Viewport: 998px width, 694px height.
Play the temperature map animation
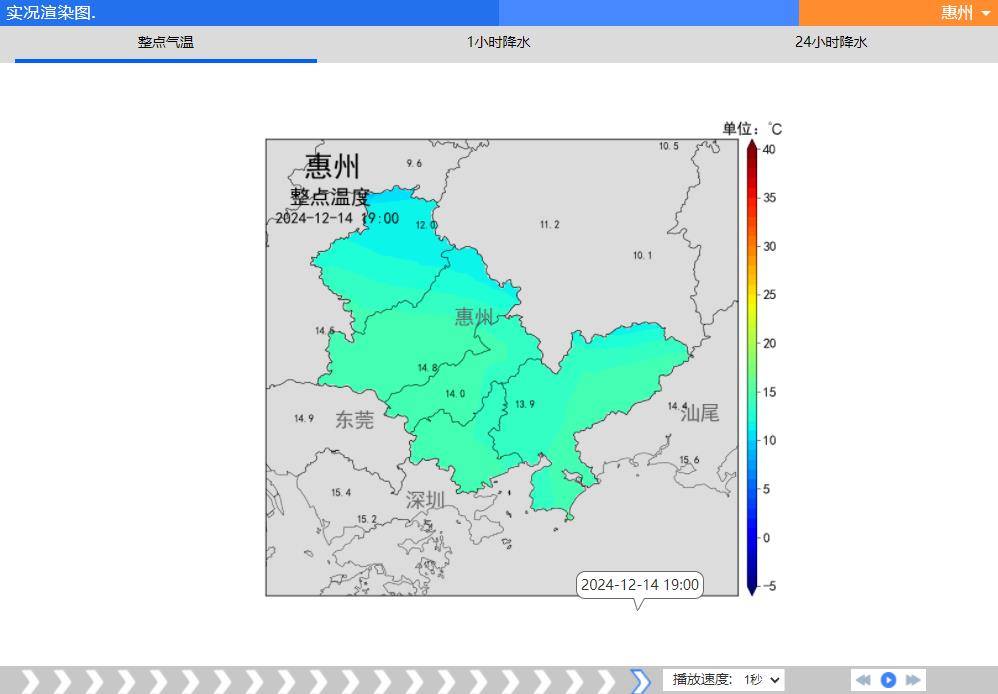click(888, 680)
